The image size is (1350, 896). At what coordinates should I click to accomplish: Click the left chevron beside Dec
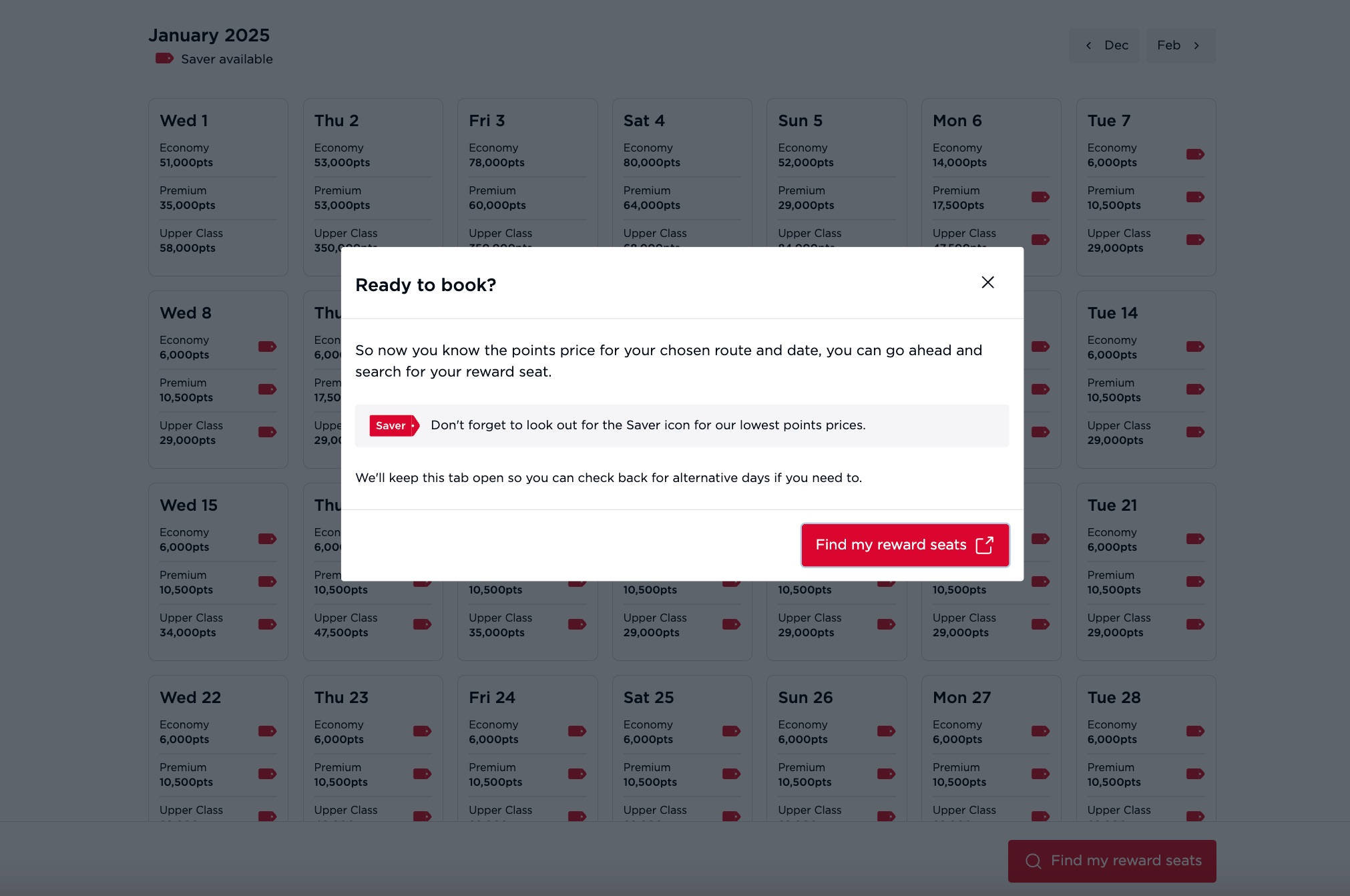1088,45
